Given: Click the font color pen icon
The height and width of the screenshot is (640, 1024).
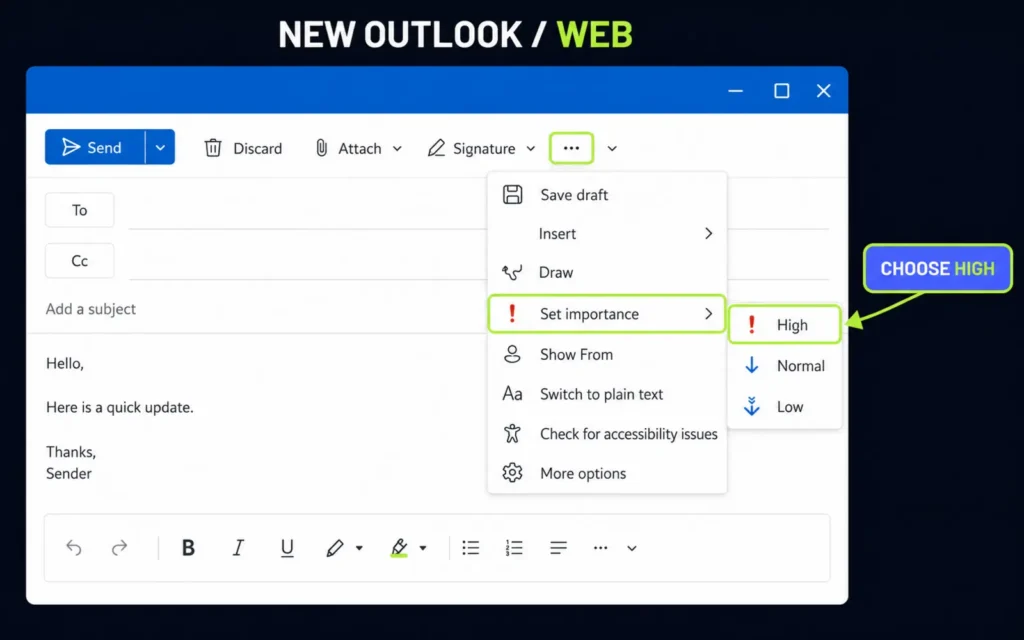Looking at the screenshot, I should 335,548.
